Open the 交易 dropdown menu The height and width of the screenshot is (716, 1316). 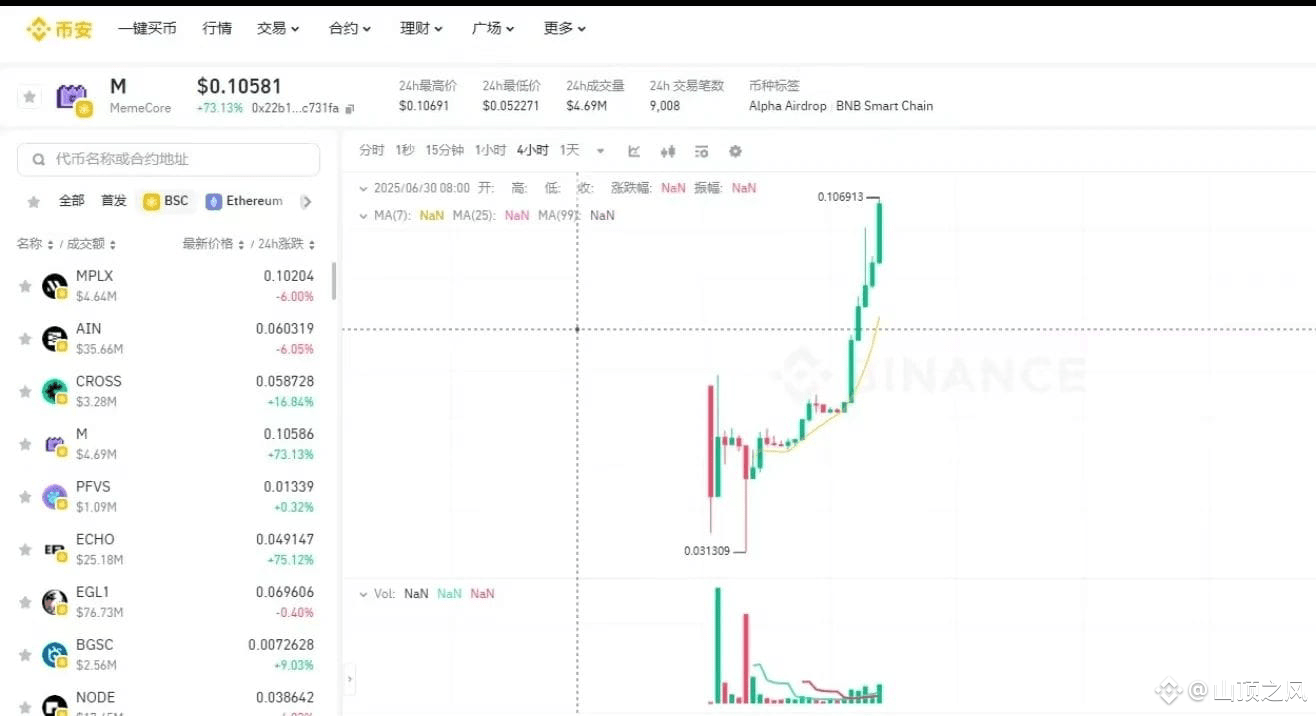pyautogui.click(x=278, y=29)
